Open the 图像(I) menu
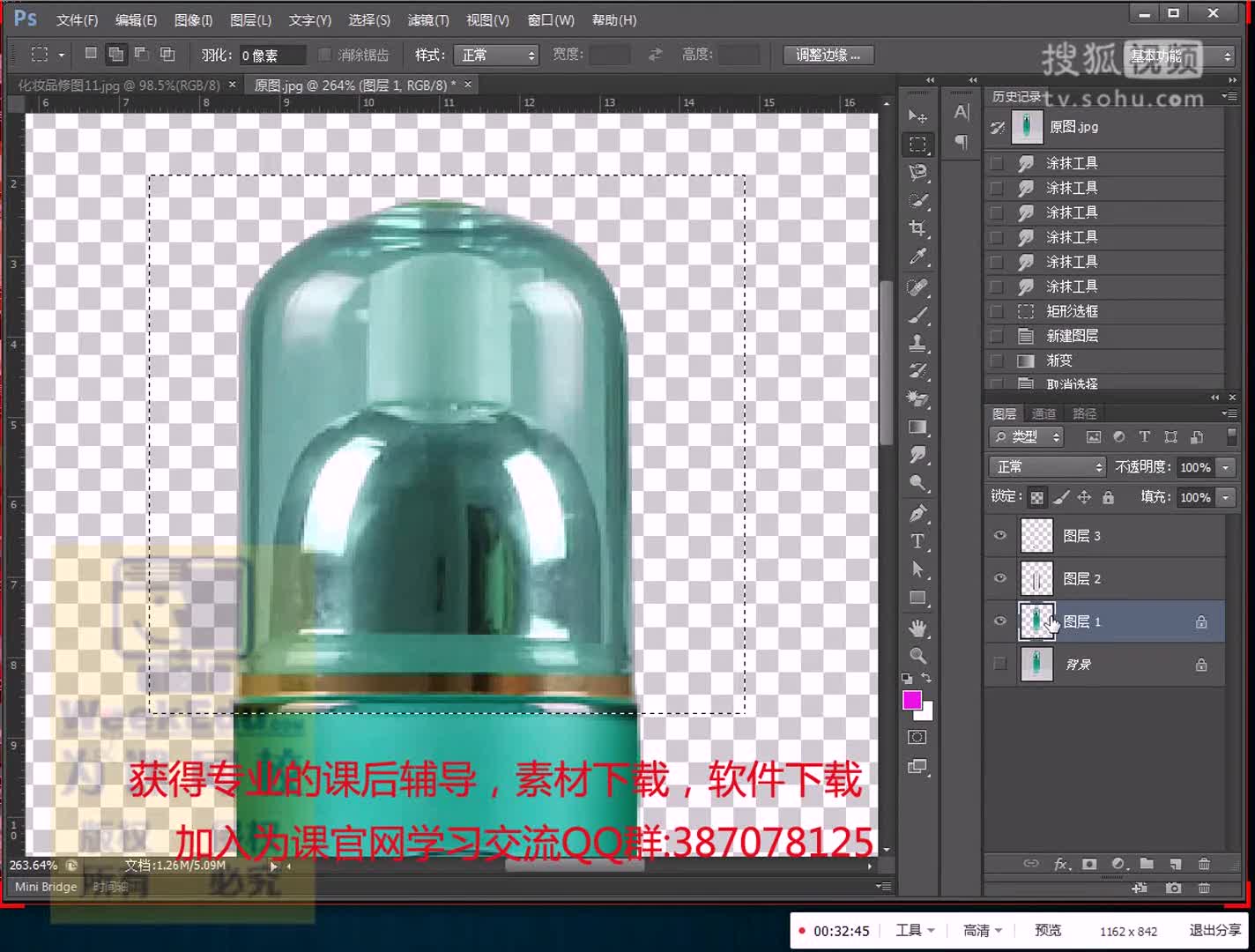Screen dimensions: 1255x952 [193, 20]
